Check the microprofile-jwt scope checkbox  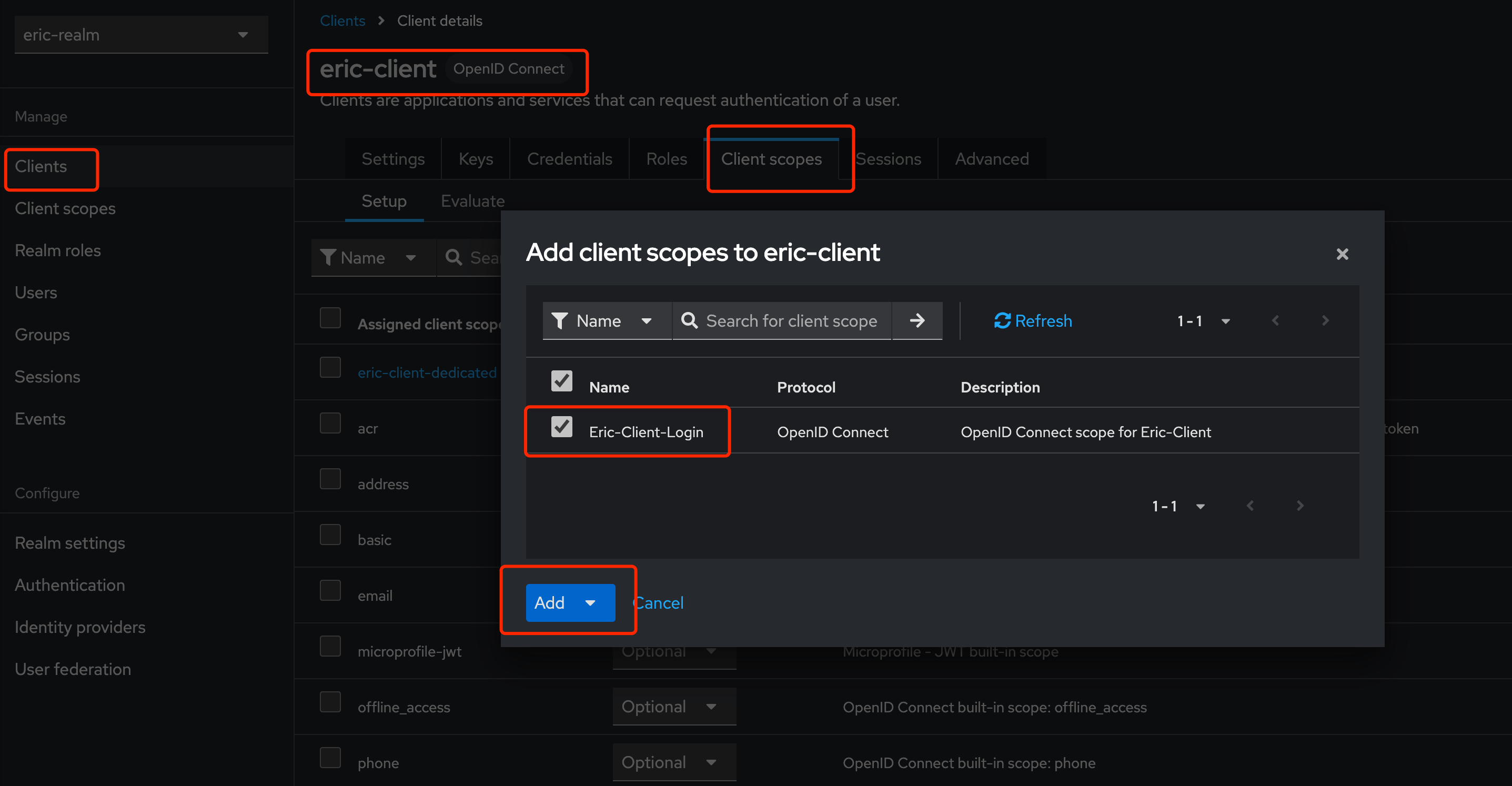[330, 646]
